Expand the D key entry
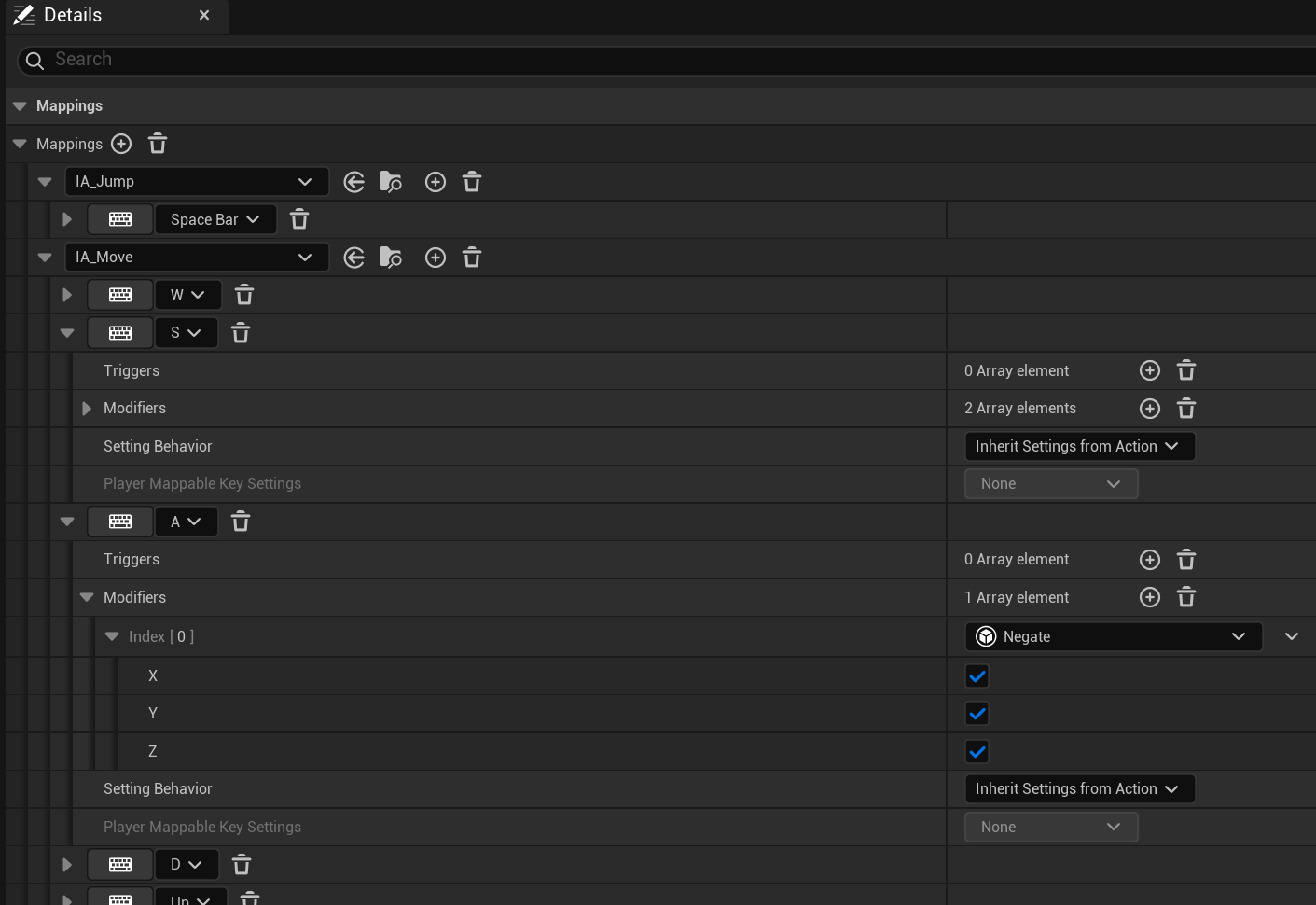1316x905 pixels. point(67,865)
